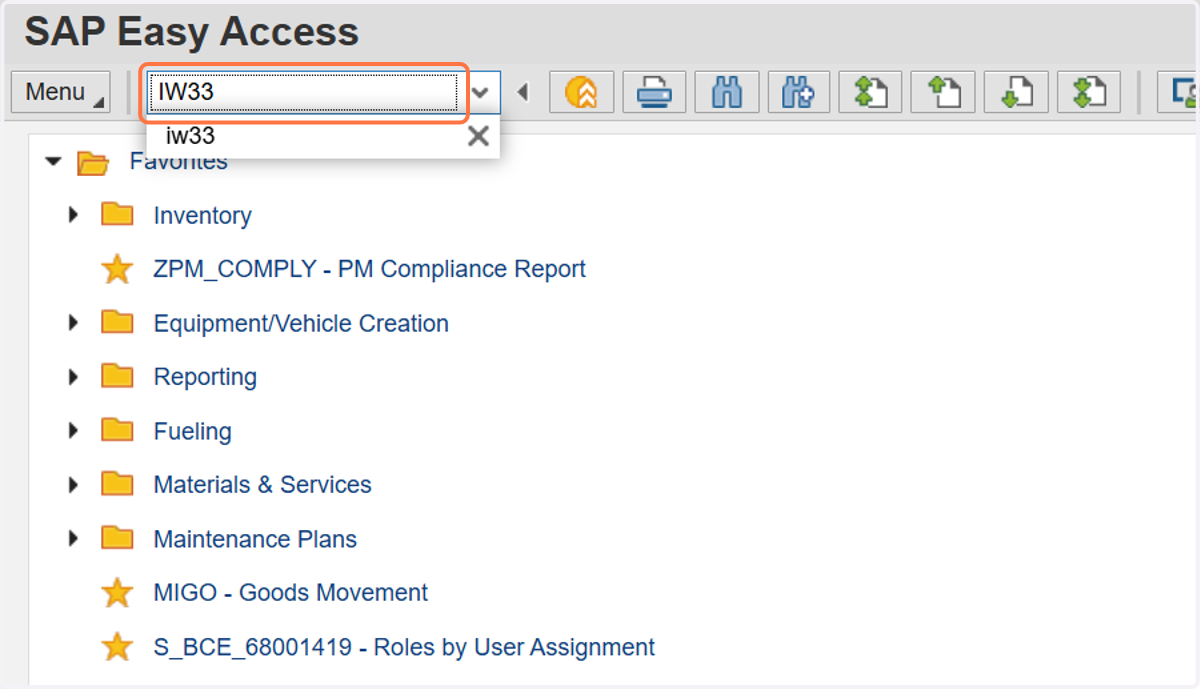Click the Maintenance Plans folder icon
The height and width of the screenshot is (689, 1200).
[117, 538]
